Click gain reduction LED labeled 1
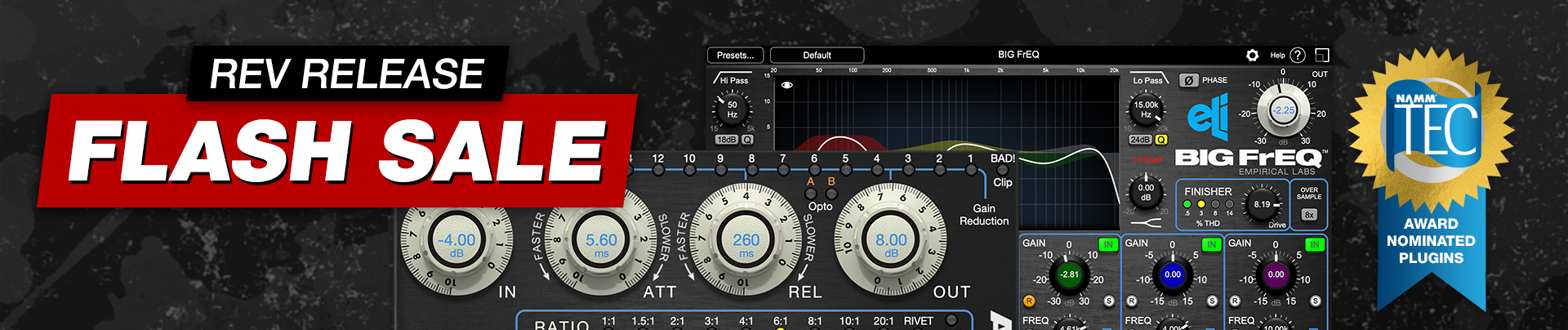 click(970, 170)
